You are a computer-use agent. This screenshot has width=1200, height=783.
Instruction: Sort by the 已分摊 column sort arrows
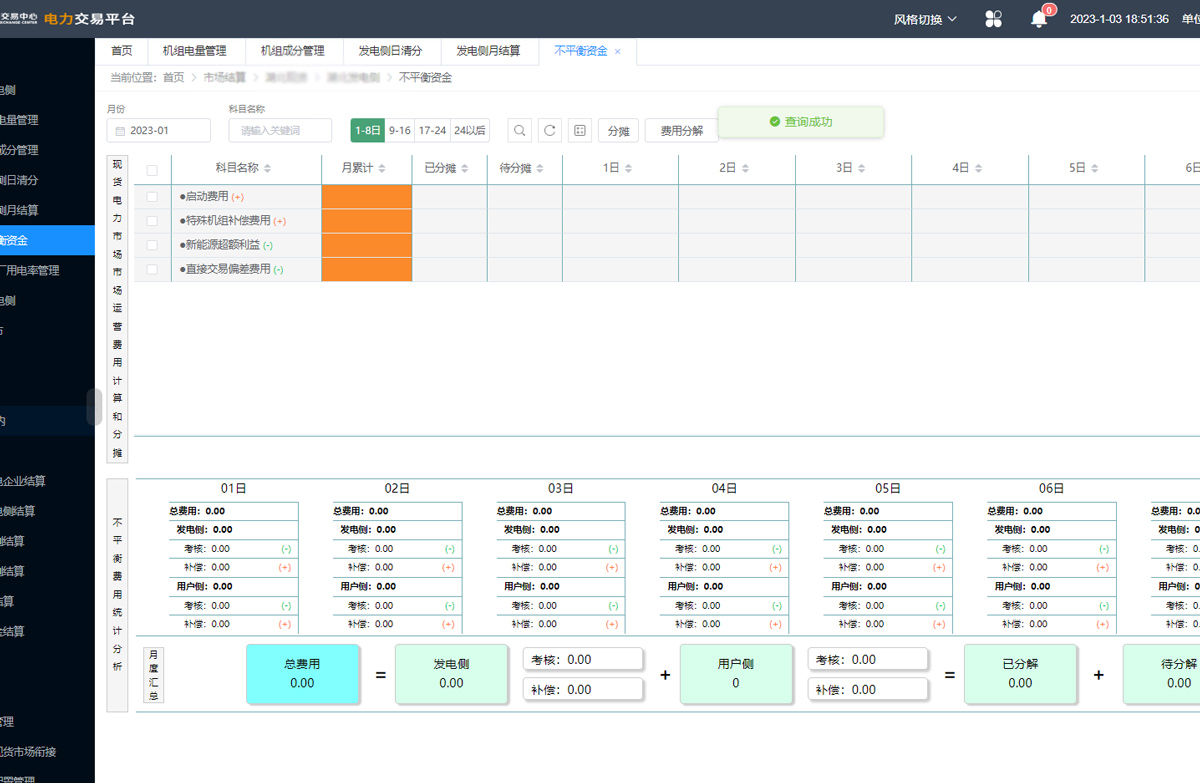(x=464, y=169)
